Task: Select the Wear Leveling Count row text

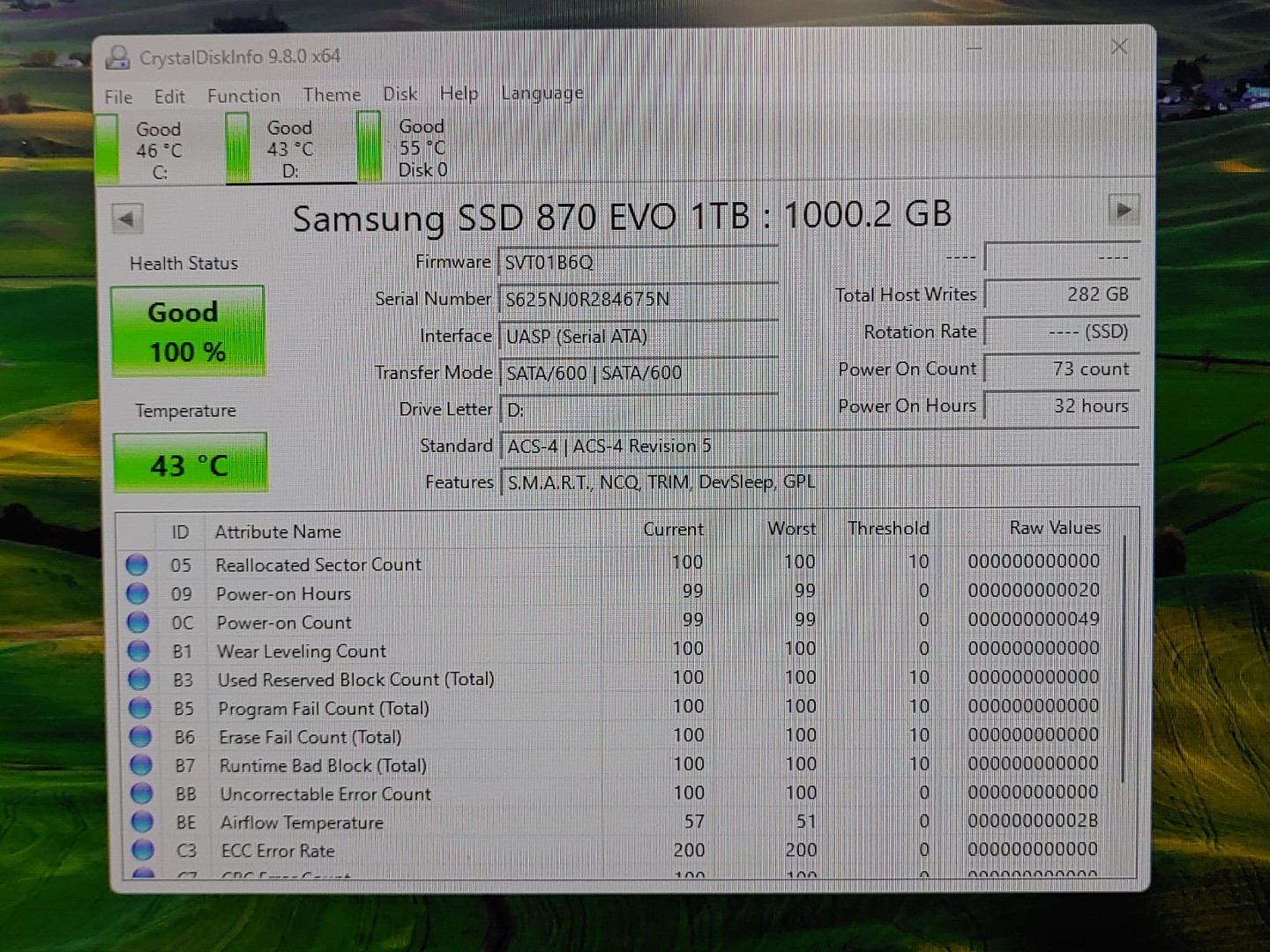Action: tap(302, 651)
